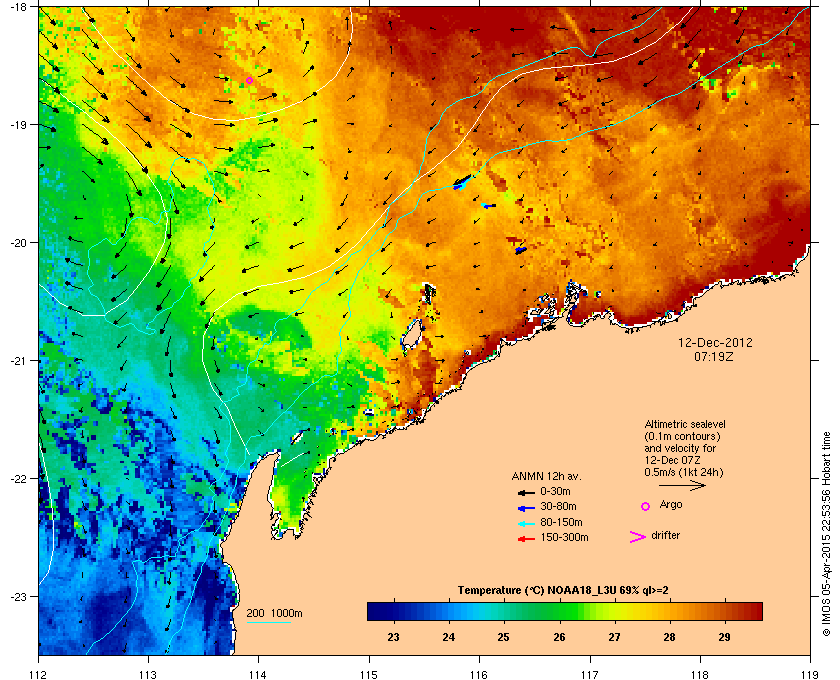Click the latitude axis label -23
The height and width of the screenshot is (680, 840).
pyautogui.click(x=19, y=596)
